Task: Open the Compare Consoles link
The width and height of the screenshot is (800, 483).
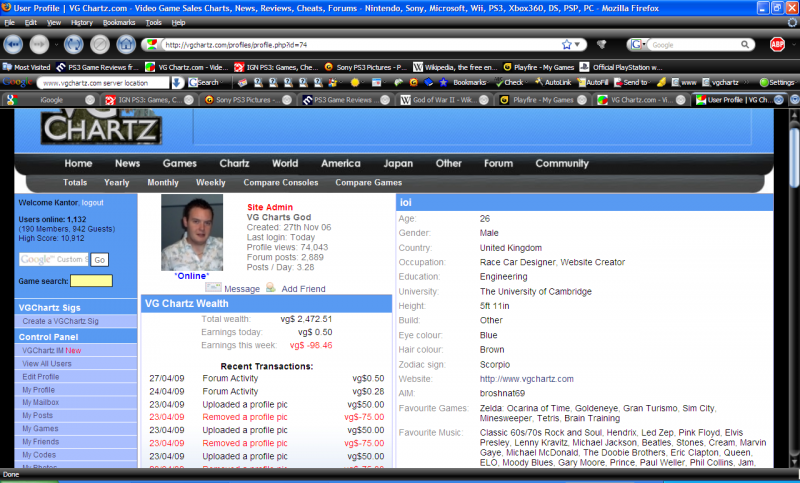Action: [281, 183]
